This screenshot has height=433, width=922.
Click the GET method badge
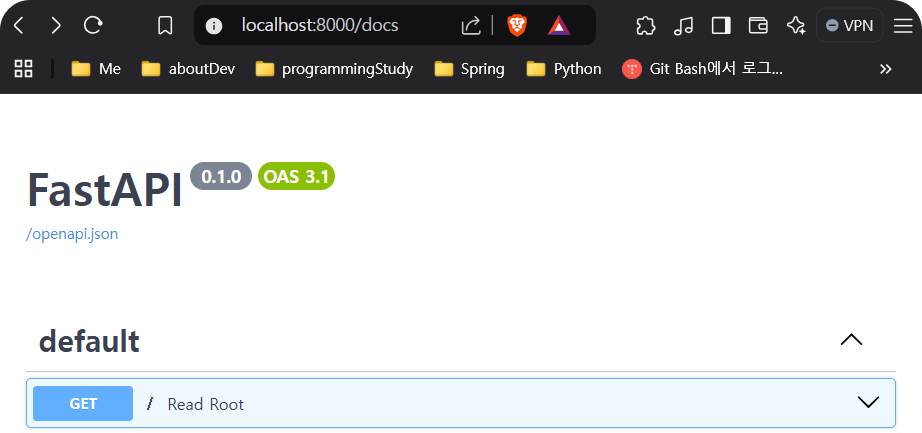point(83,404)
